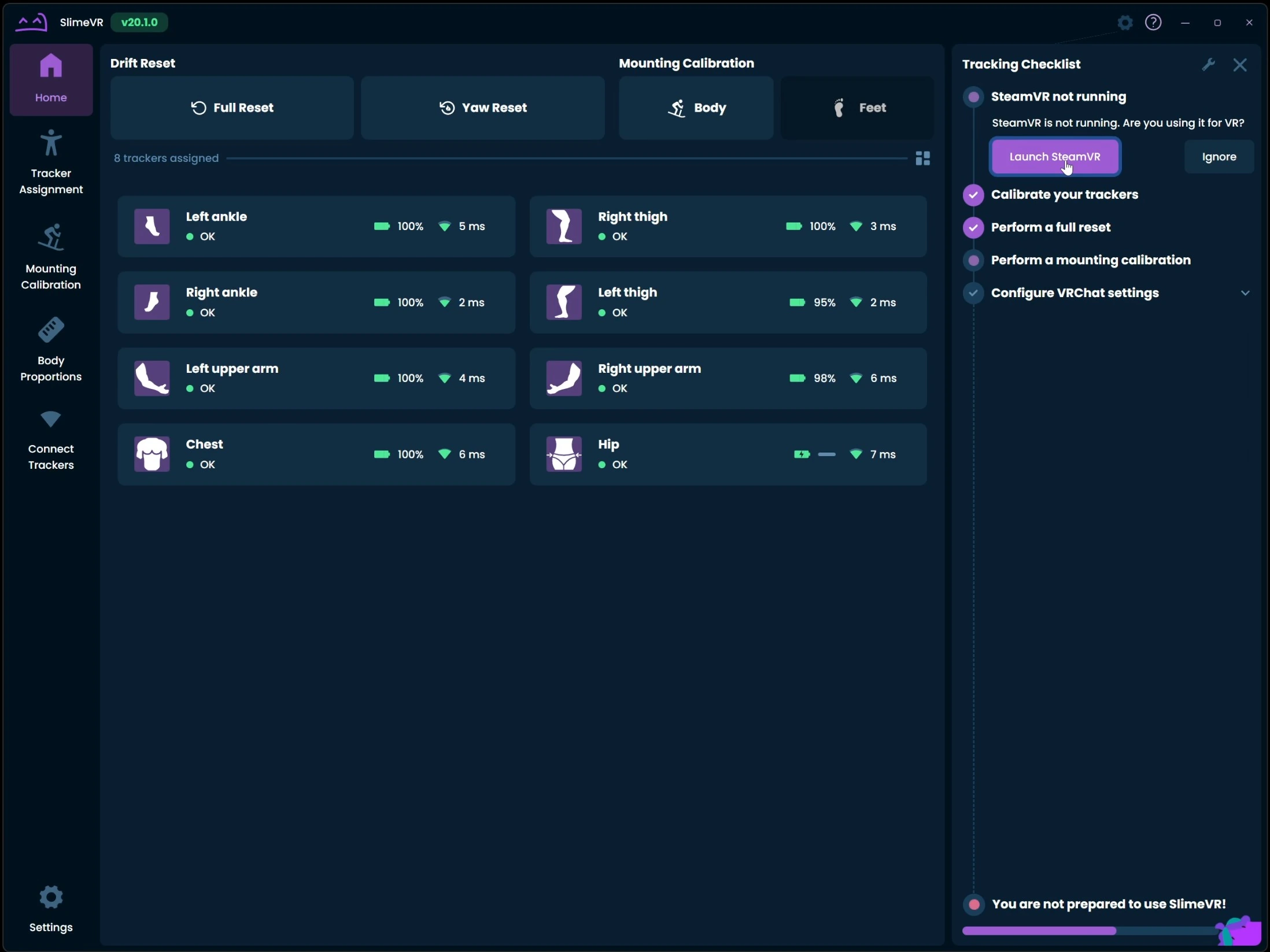
Task: Click the Right ankle tracker name
Action: [221, 292]
